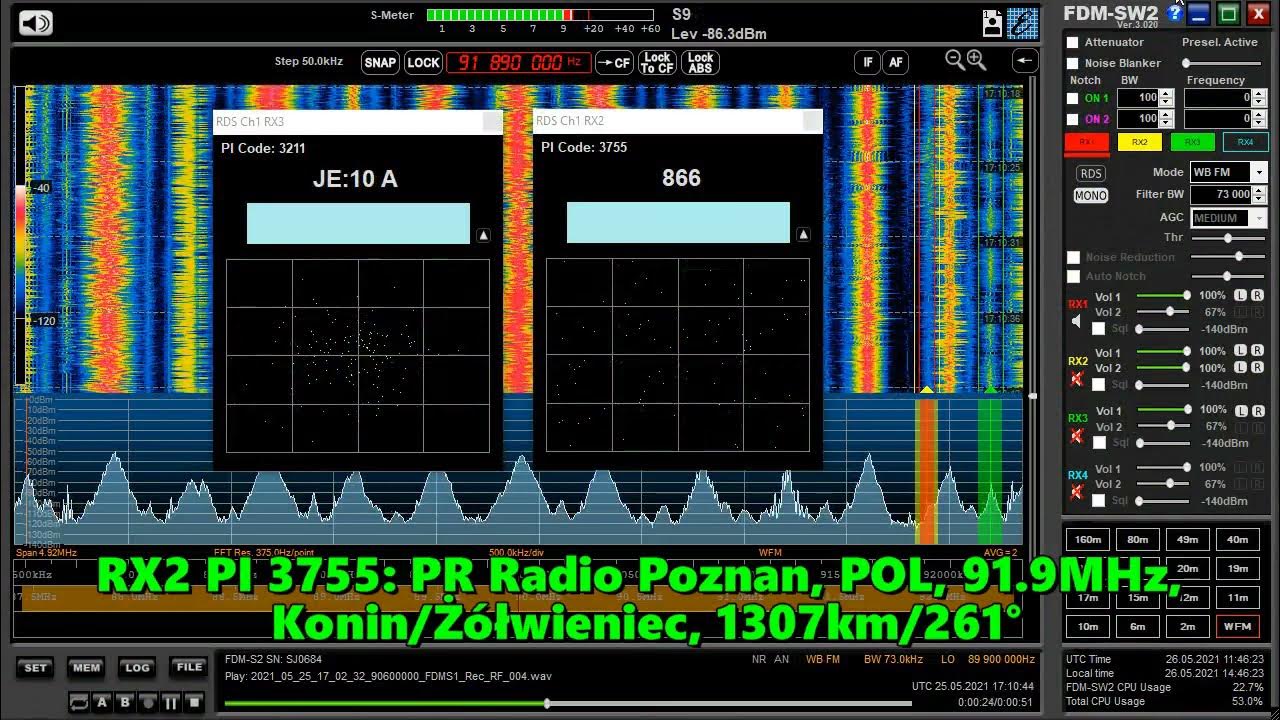The image size is (1280, 720).
Task: Open the AGC MEDIUM dropdown
Action: point(1228,218)
